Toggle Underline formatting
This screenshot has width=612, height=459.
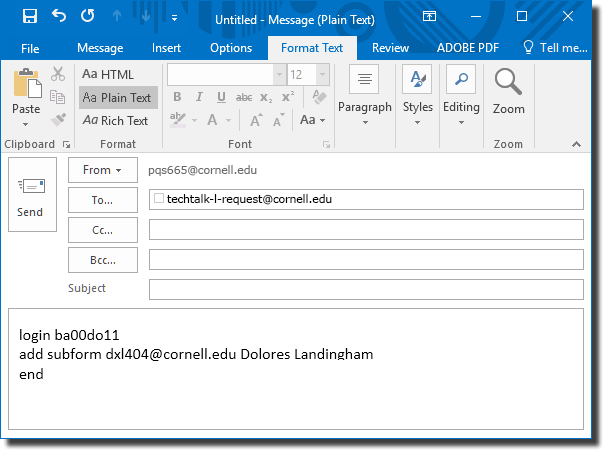point(221,97)
